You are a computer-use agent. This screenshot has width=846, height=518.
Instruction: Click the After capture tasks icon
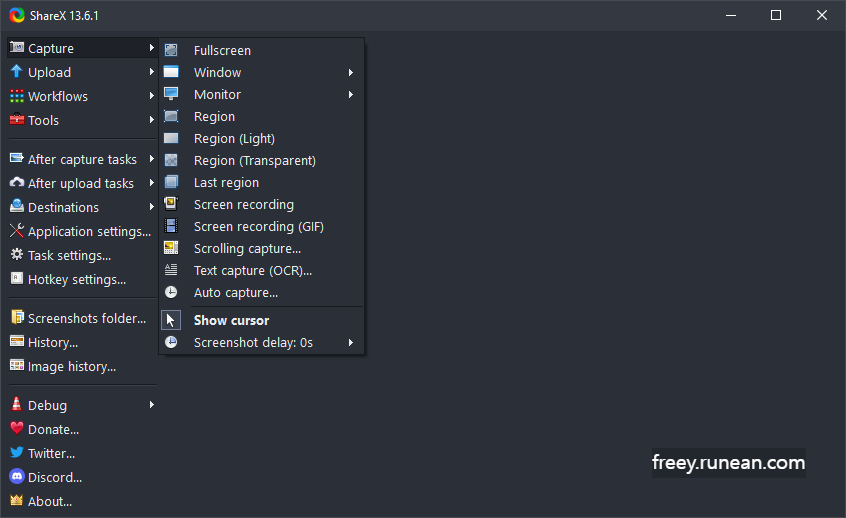tap(17, 159)
